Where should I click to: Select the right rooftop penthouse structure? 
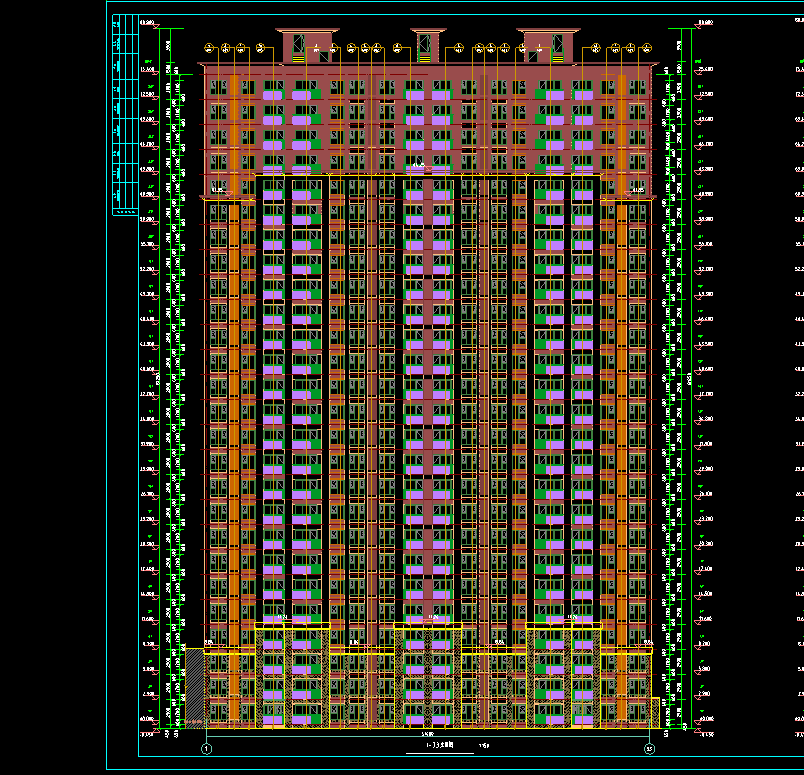click(x=547, y=45)
